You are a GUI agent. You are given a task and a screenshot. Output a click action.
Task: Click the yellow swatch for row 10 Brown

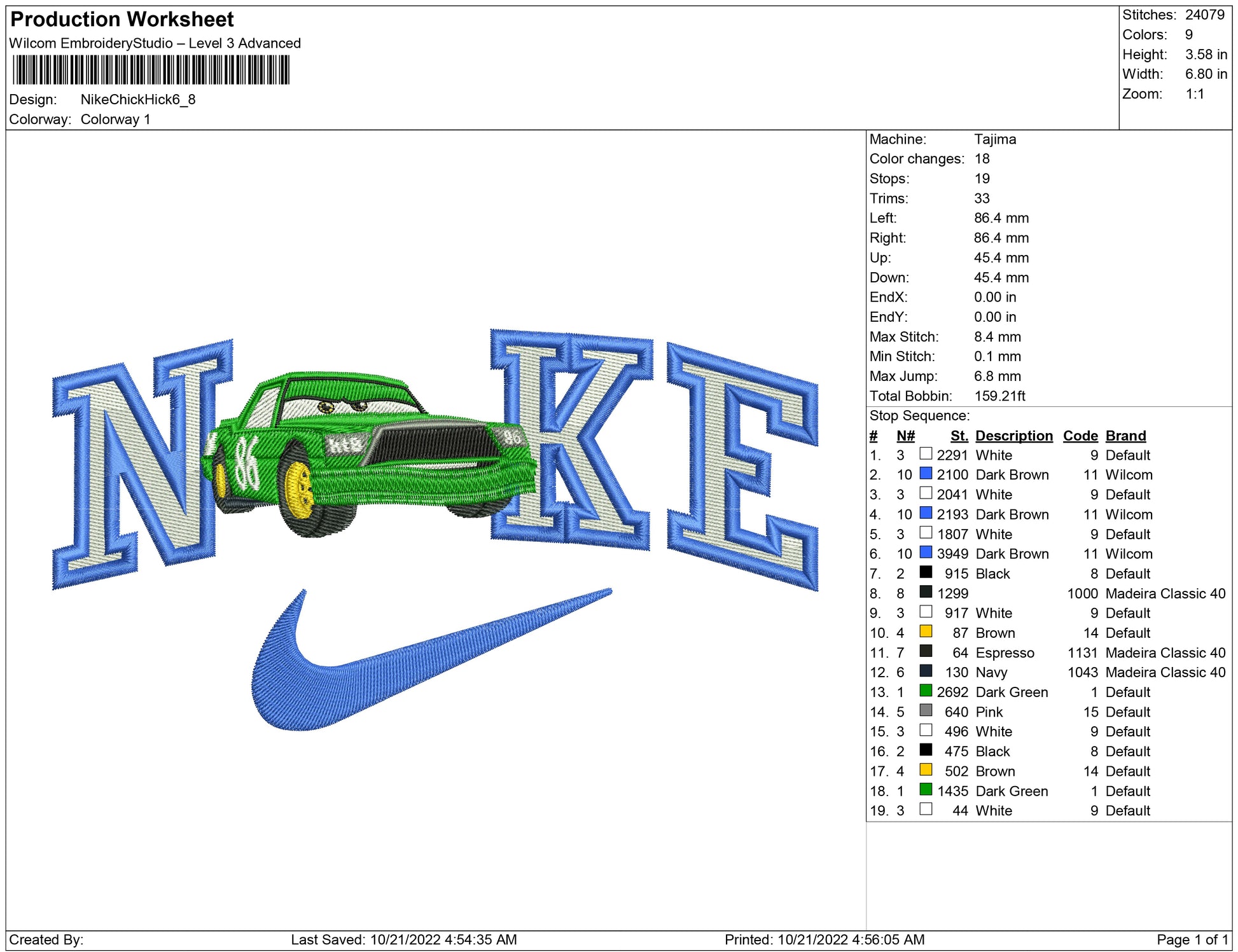(x=926, y=631)
